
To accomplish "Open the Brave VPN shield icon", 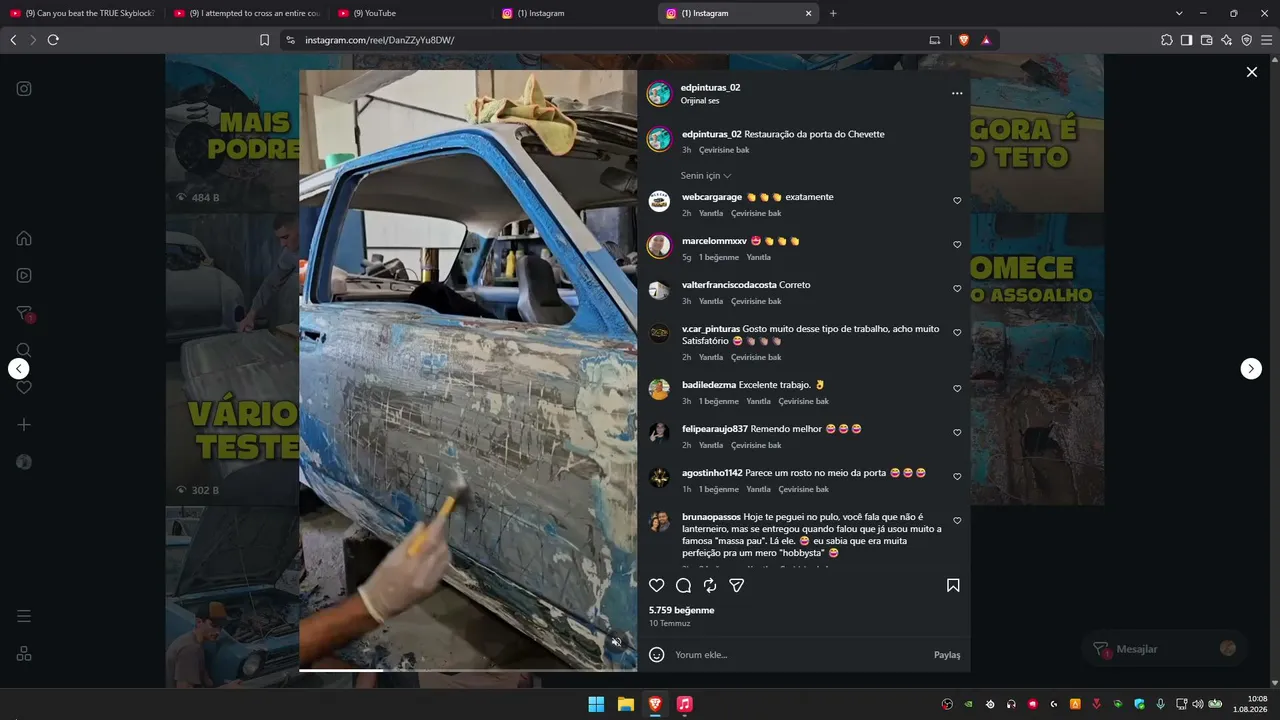I will point(1247,40).
